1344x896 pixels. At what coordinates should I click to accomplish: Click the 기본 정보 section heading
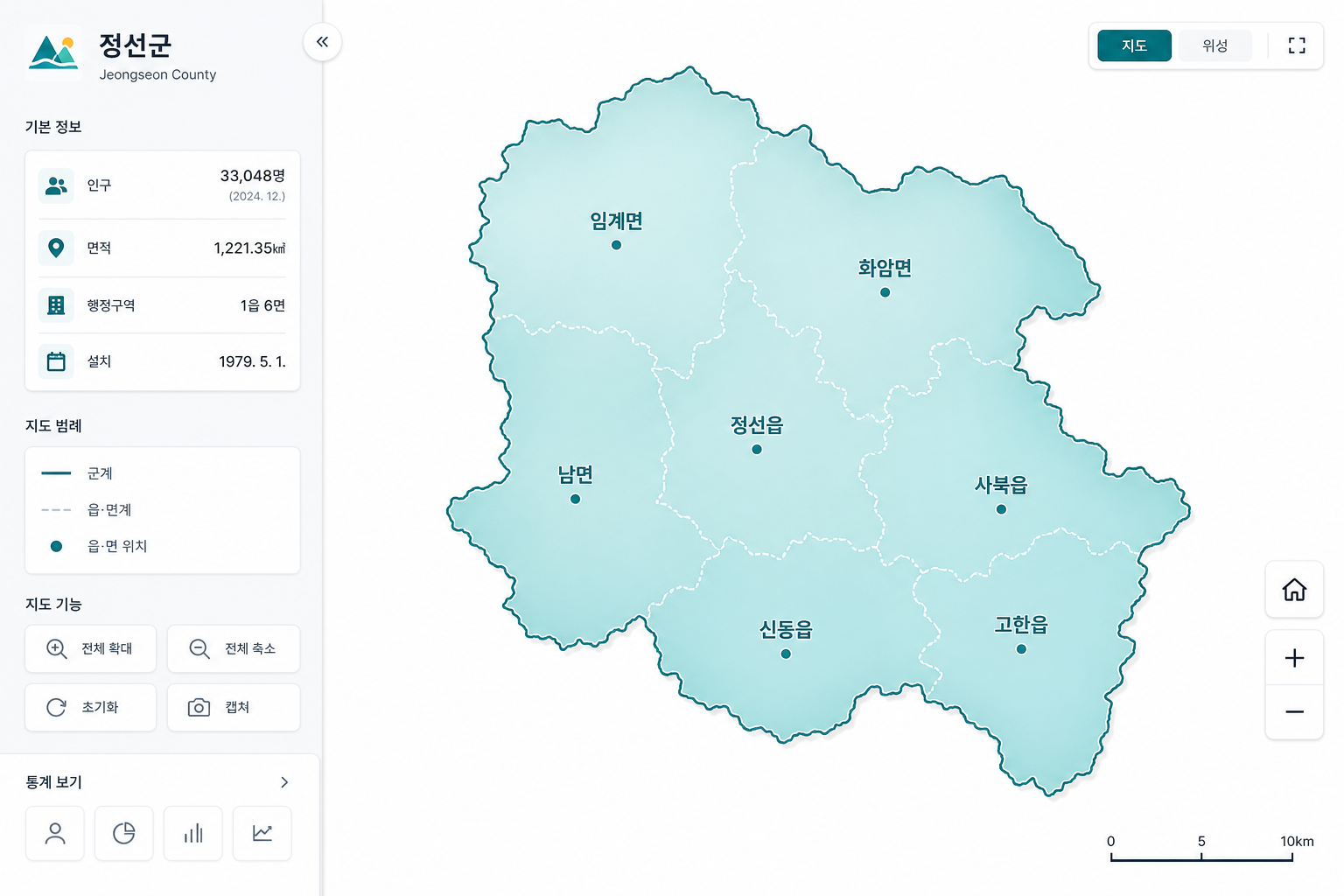click(x=53, y=127)
